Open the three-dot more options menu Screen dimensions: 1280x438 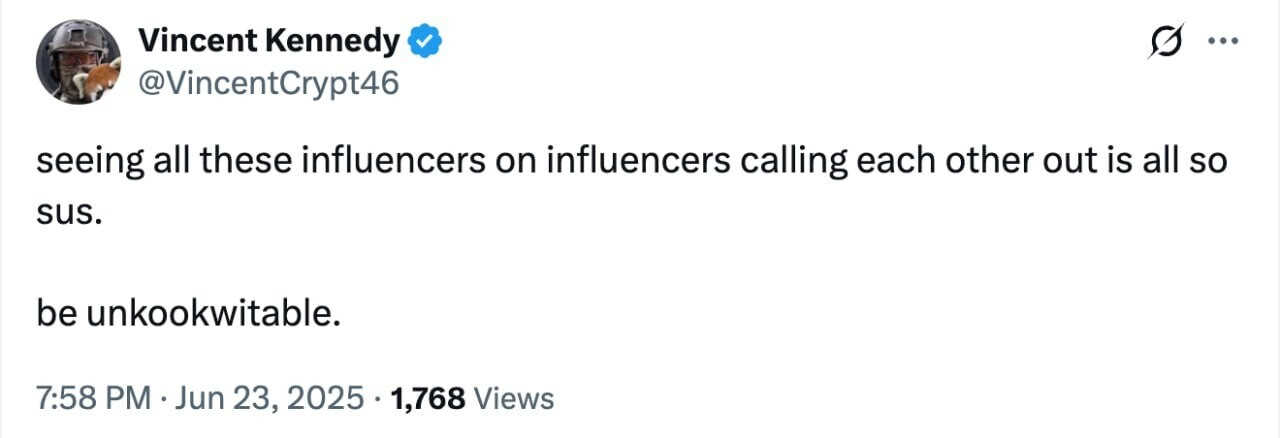point(1224,42)
